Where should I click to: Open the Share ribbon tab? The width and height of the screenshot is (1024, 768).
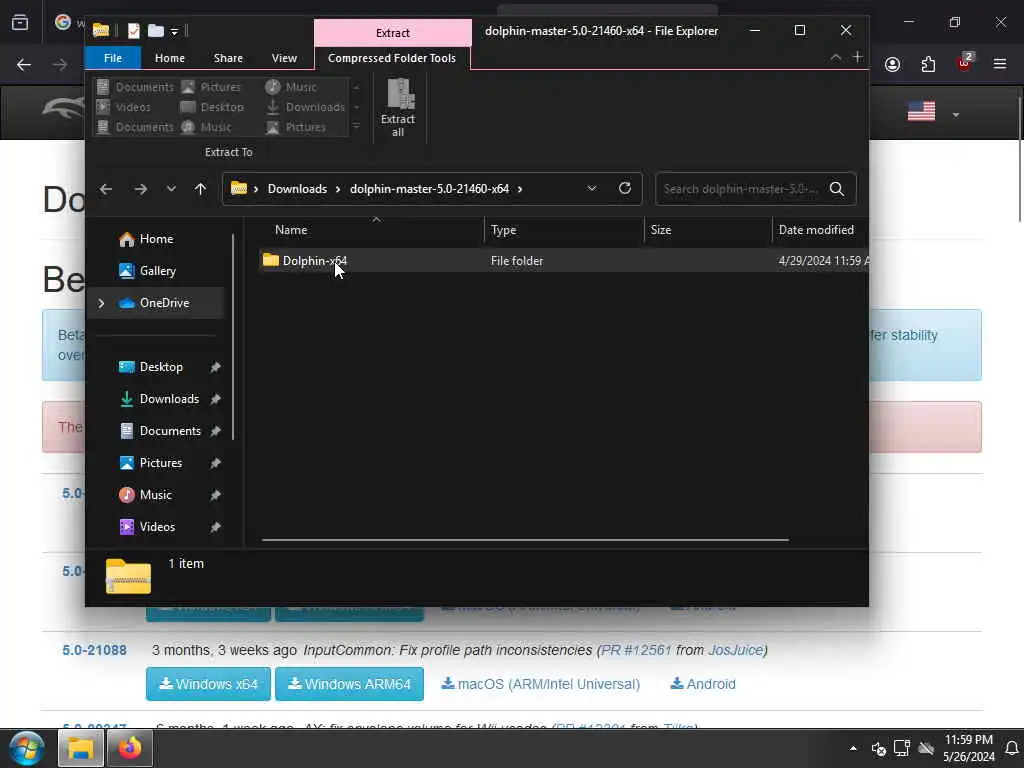(228, 57)
